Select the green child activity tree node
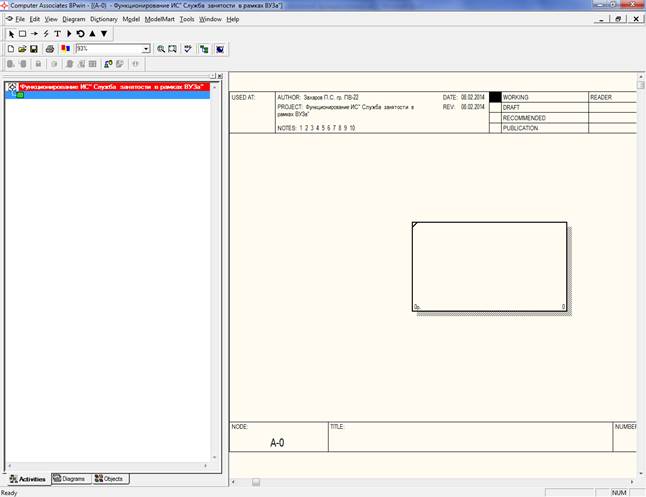The image size is (646, 497). (x=20, y=95)
